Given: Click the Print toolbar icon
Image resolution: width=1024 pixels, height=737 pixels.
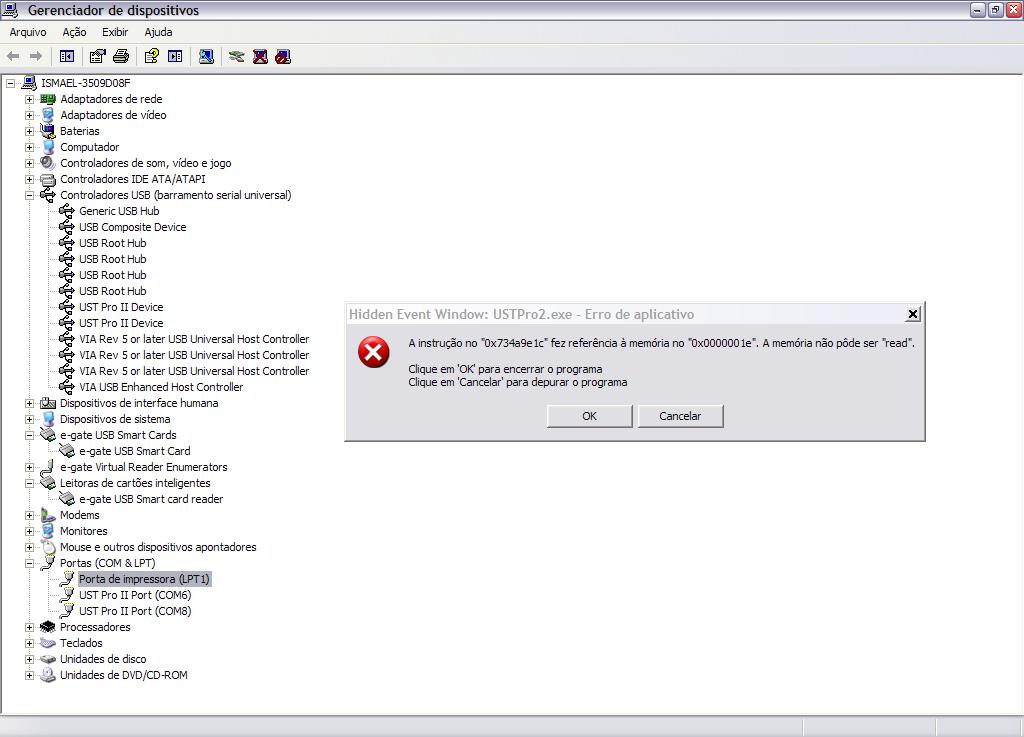Looking at the screenshot, I should [x=121, y=57].
